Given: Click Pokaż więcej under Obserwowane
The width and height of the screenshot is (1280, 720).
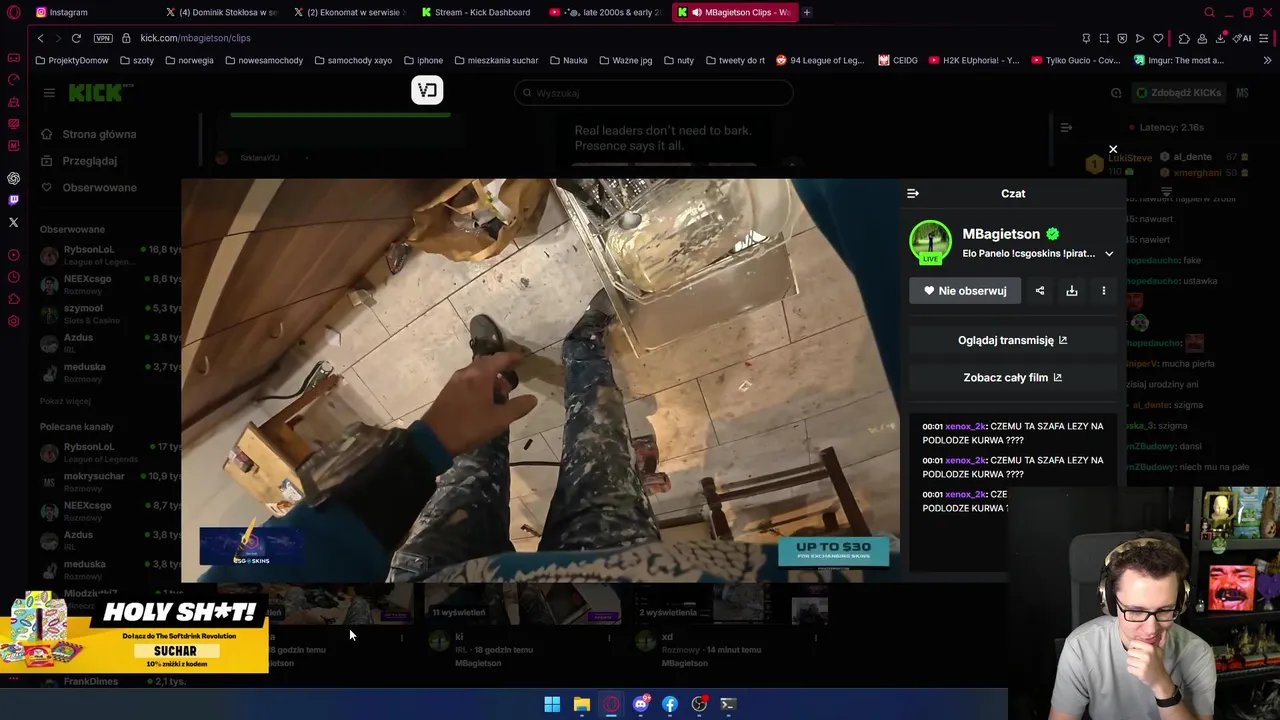Looking at the screenshot, I should [65, 401].
